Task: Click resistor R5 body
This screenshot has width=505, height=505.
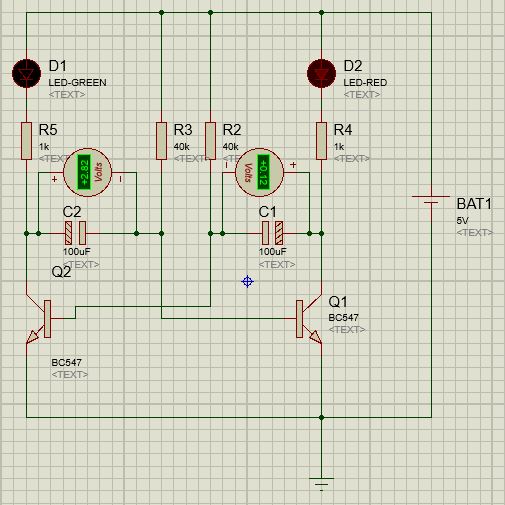Action: click(26, 141)
